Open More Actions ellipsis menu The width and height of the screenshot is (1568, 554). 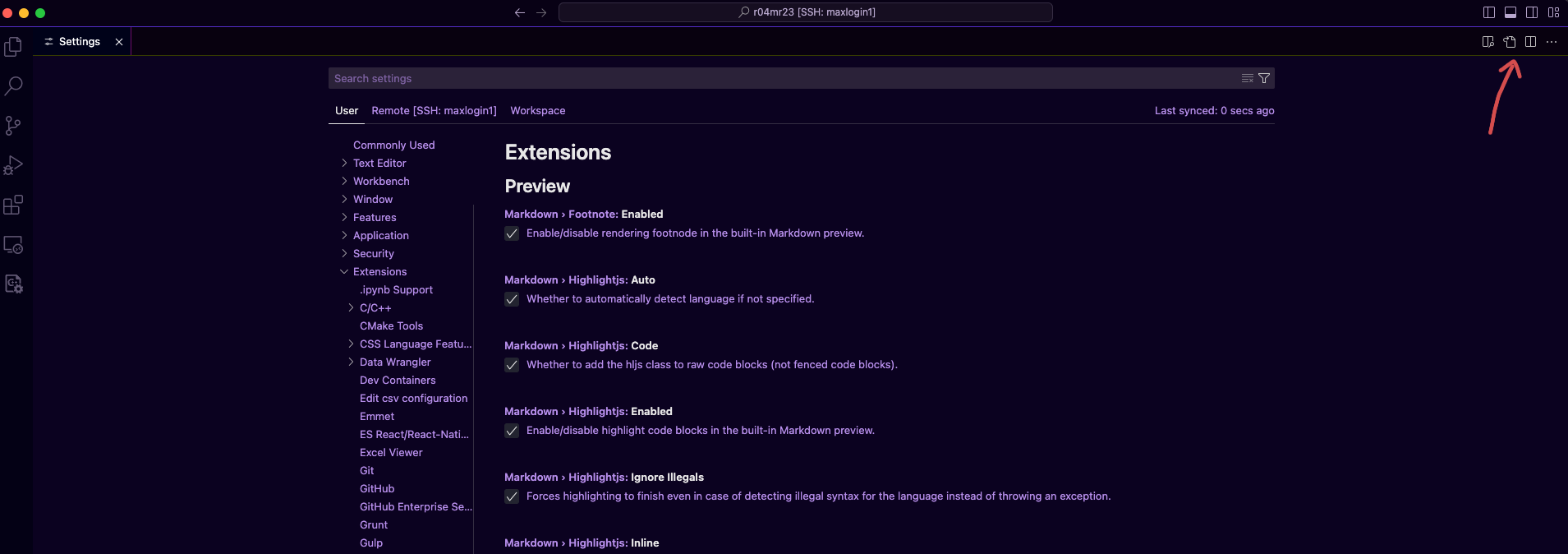point(1552,42)
